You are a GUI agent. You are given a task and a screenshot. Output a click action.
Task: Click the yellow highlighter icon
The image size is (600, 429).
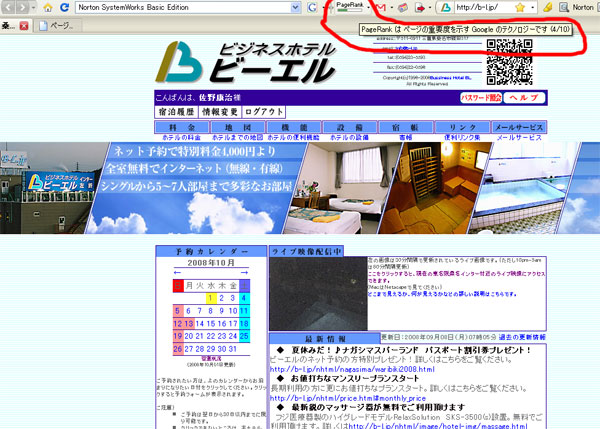548,7
